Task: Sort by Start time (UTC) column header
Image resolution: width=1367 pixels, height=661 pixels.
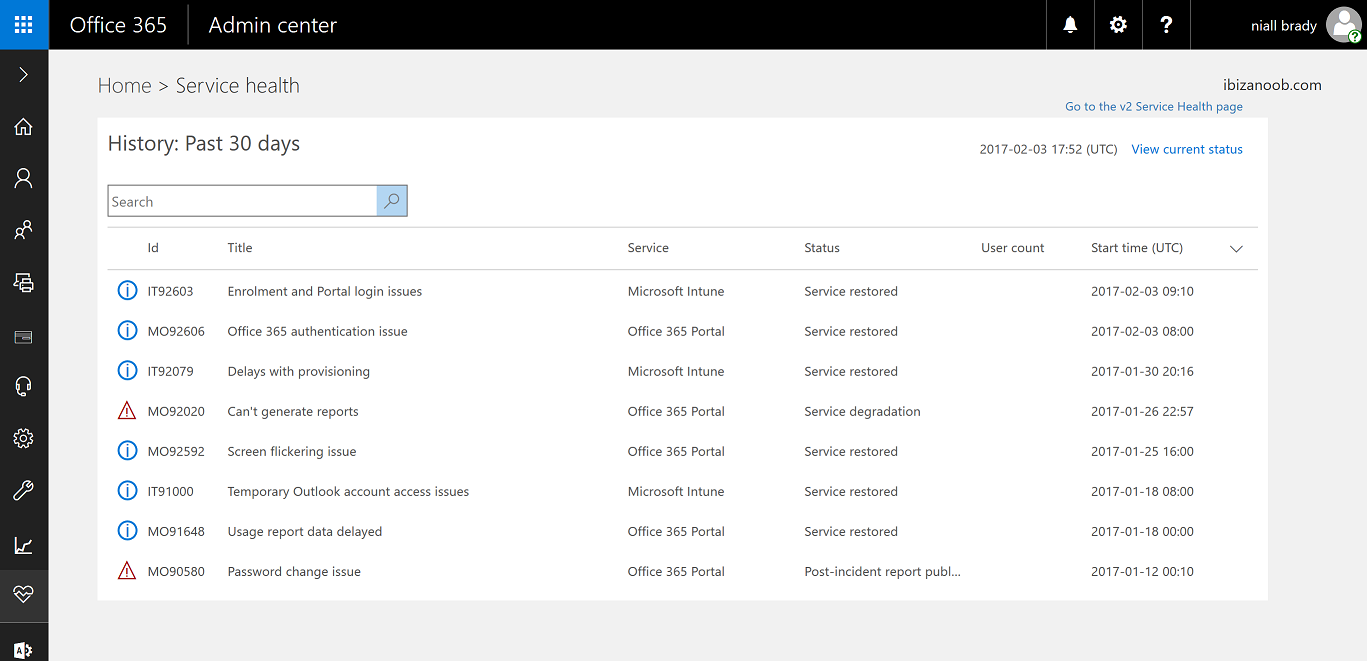Action: [1137, 248]
